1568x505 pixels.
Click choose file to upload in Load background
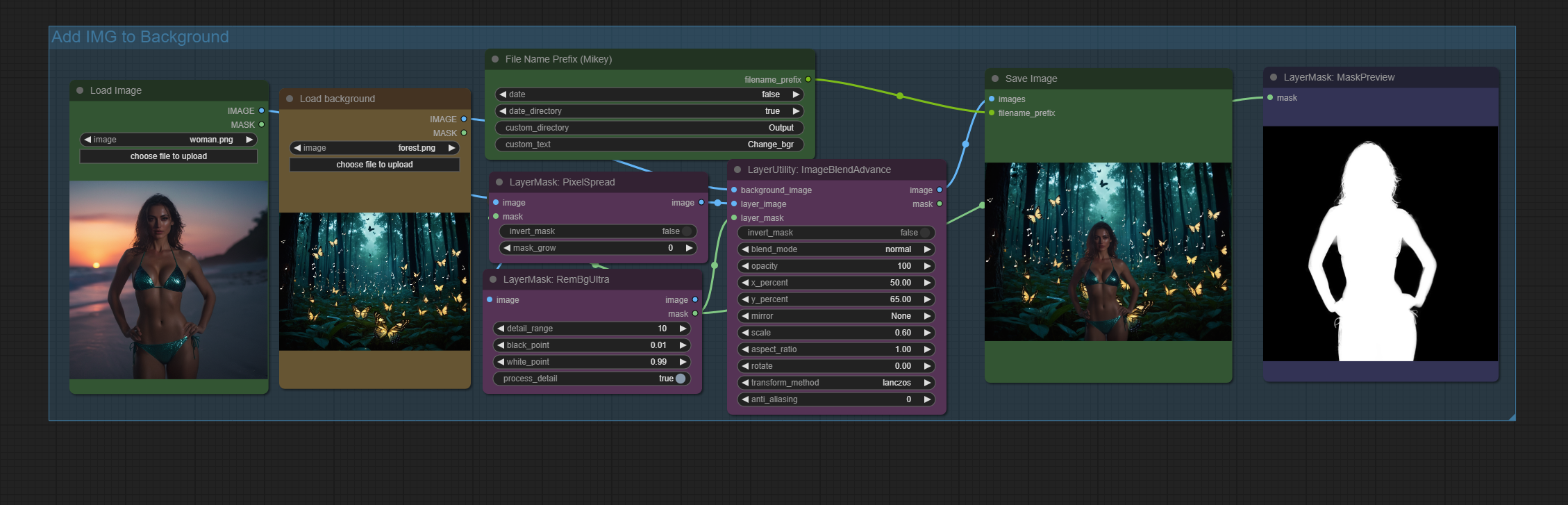(x=374, y=165)
